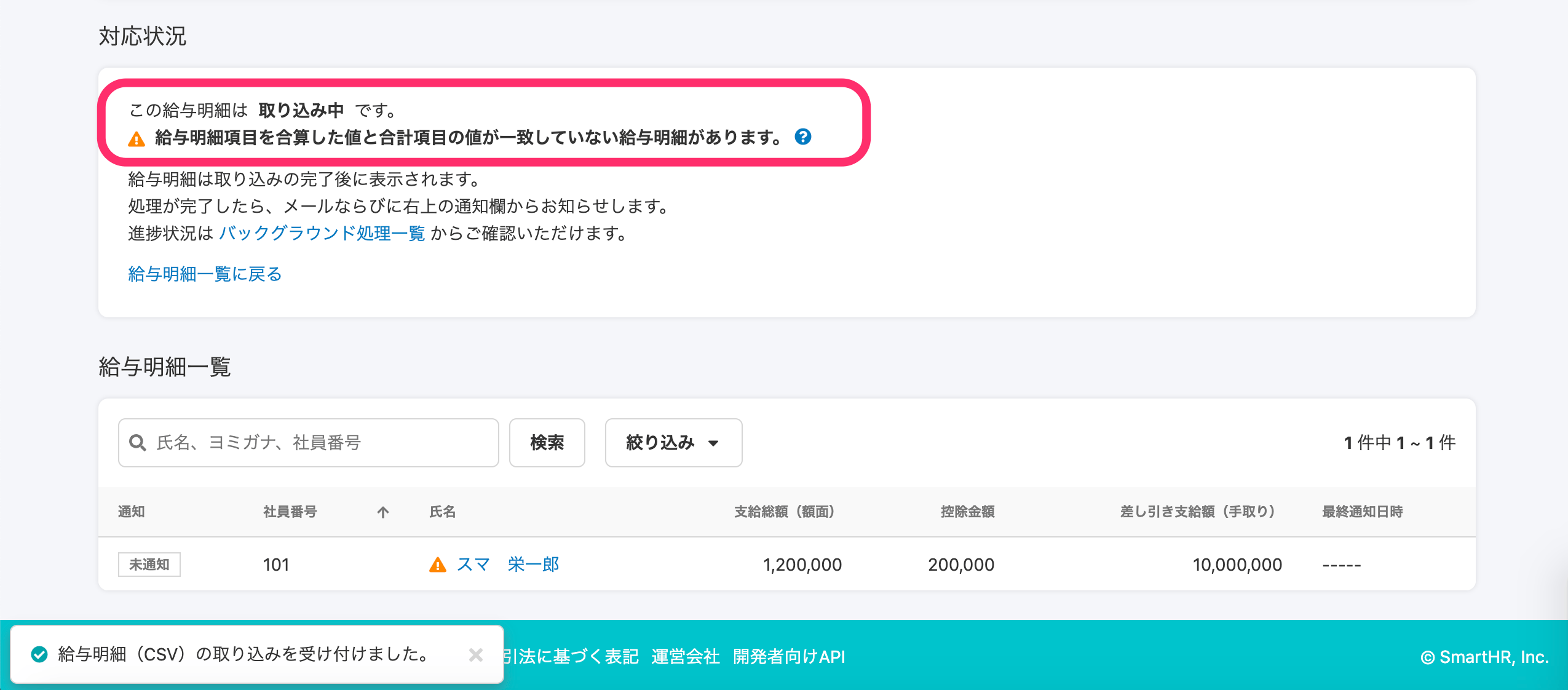This screenshot has width=1568, height=690.
Task: Dismiss the CSV import toast notification
Action: pos(475,654)
